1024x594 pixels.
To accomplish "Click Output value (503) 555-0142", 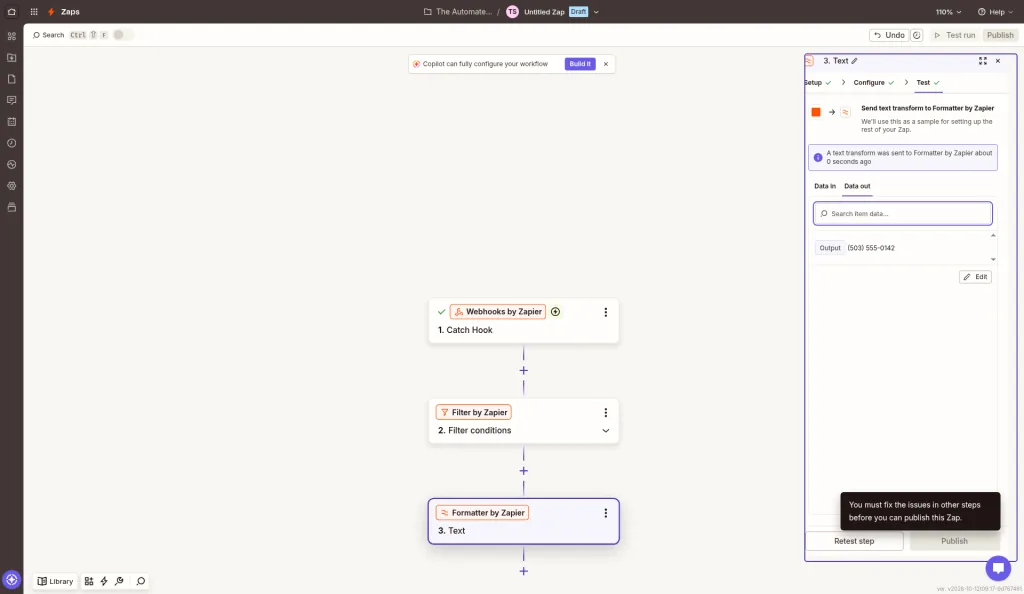I will (x=871, y=248).
